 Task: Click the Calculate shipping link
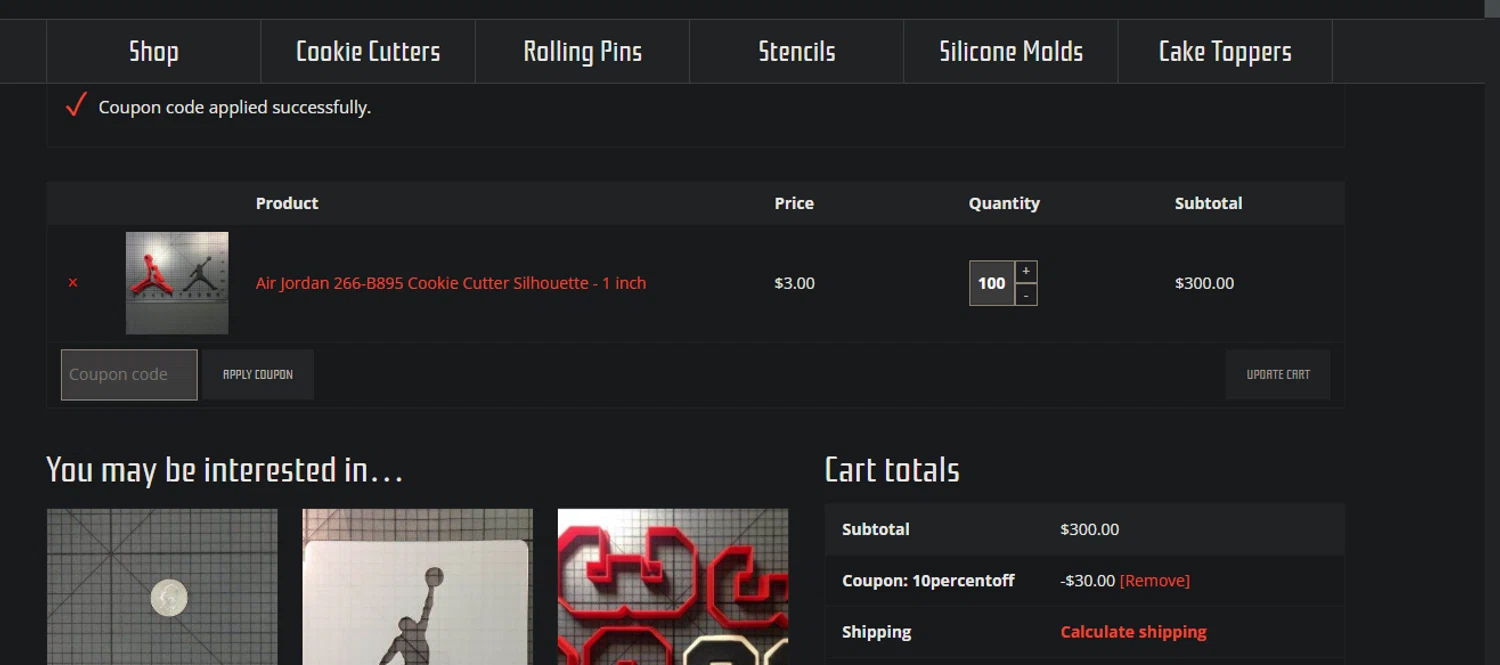click(1133, 632)
